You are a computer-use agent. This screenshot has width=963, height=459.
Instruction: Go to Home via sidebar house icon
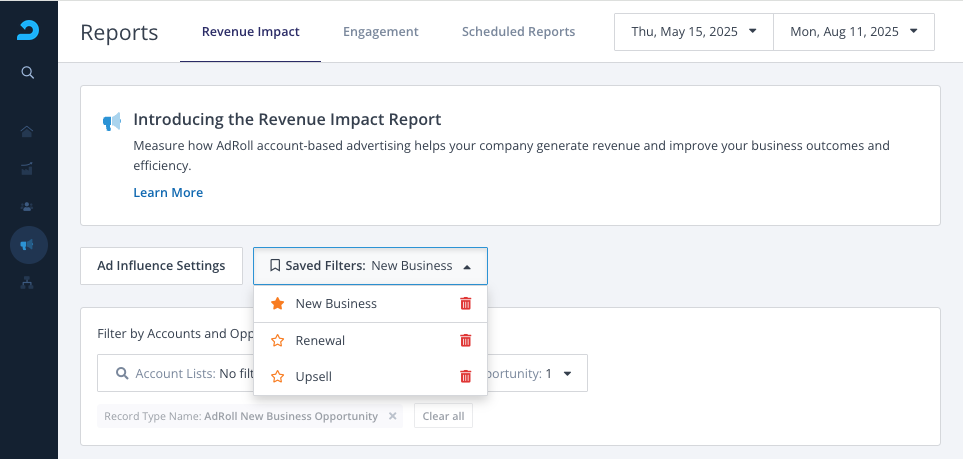[28, 131]
